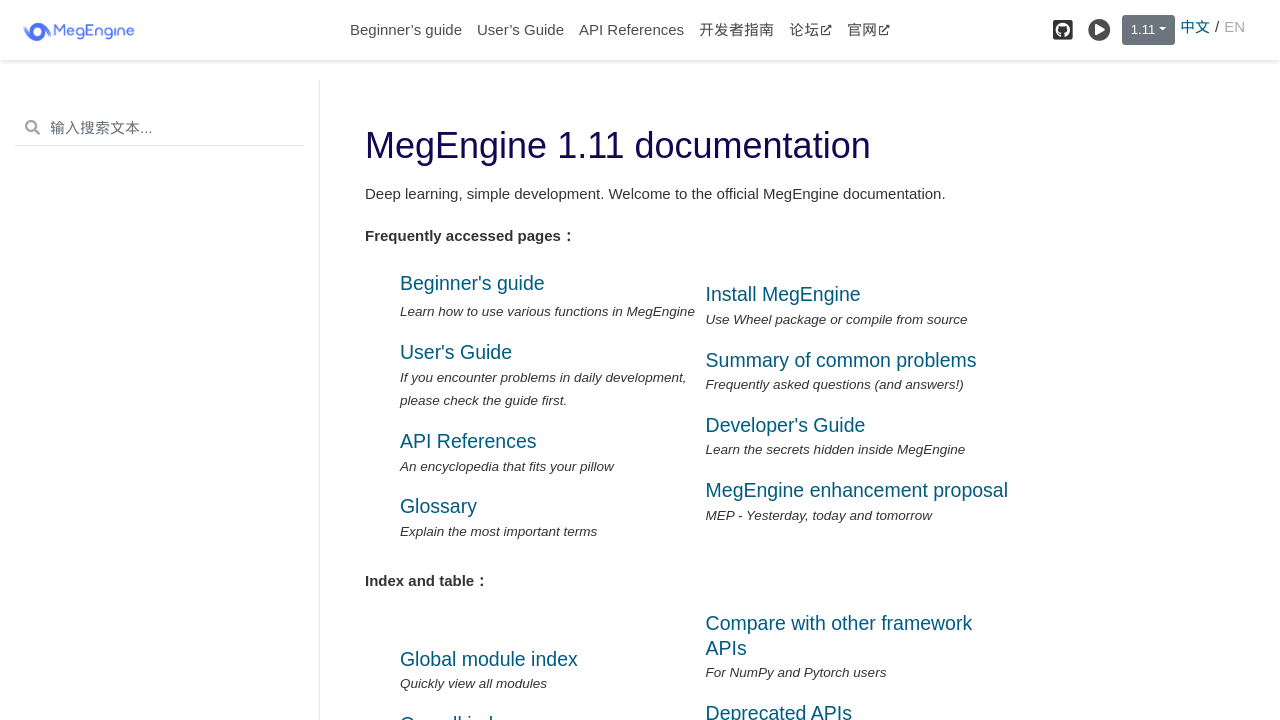The width and height of the screenshot is (1280, 720).
Task: Open the 论坛 external forum link
Action: 811,30
